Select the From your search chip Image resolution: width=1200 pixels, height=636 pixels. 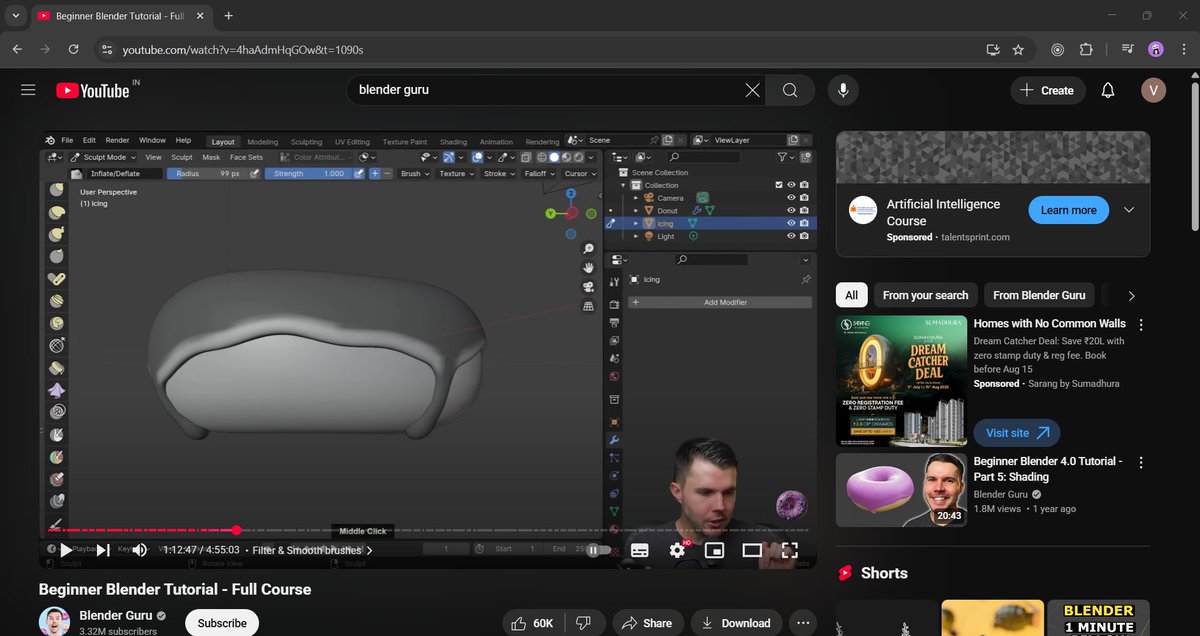coord(925,295)
